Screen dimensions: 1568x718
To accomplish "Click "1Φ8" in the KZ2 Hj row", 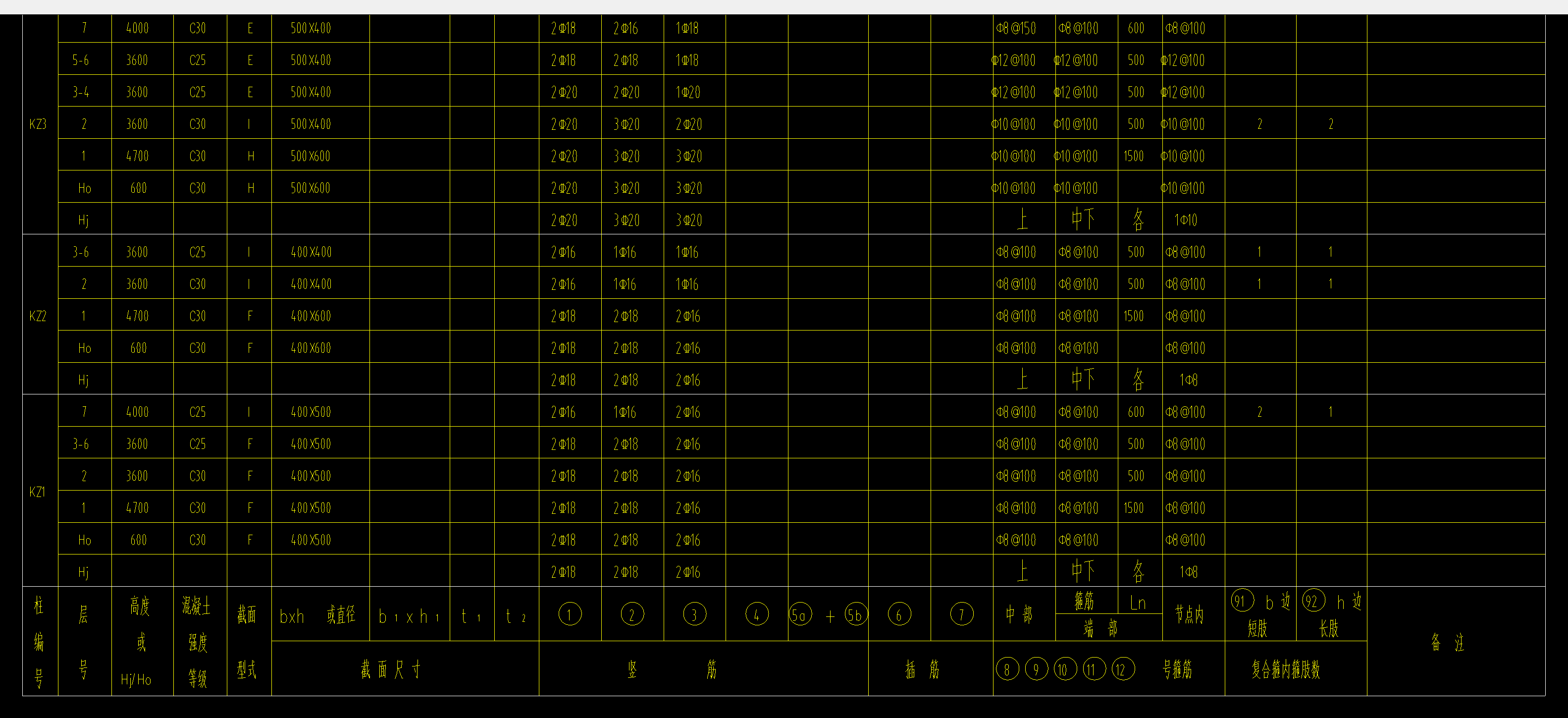I will (x=1188, y=380).
